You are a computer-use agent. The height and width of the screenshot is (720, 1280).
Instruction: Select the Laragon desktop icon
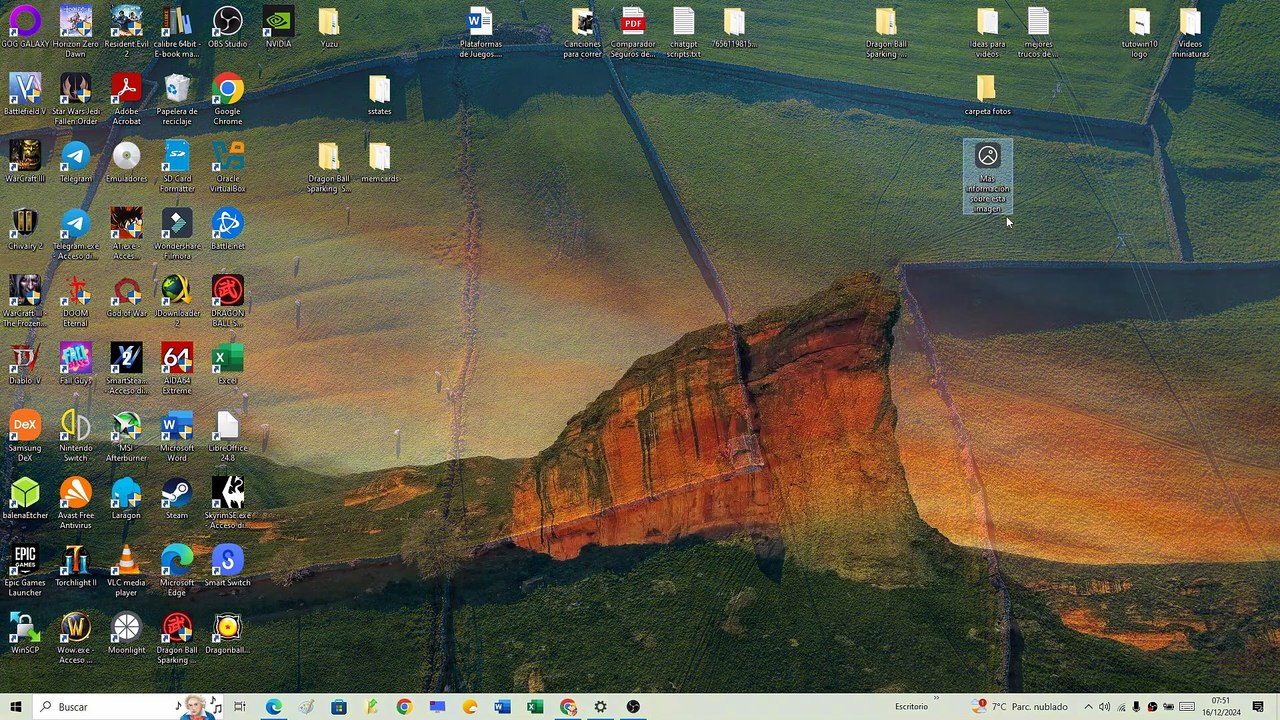pos(126,498)
